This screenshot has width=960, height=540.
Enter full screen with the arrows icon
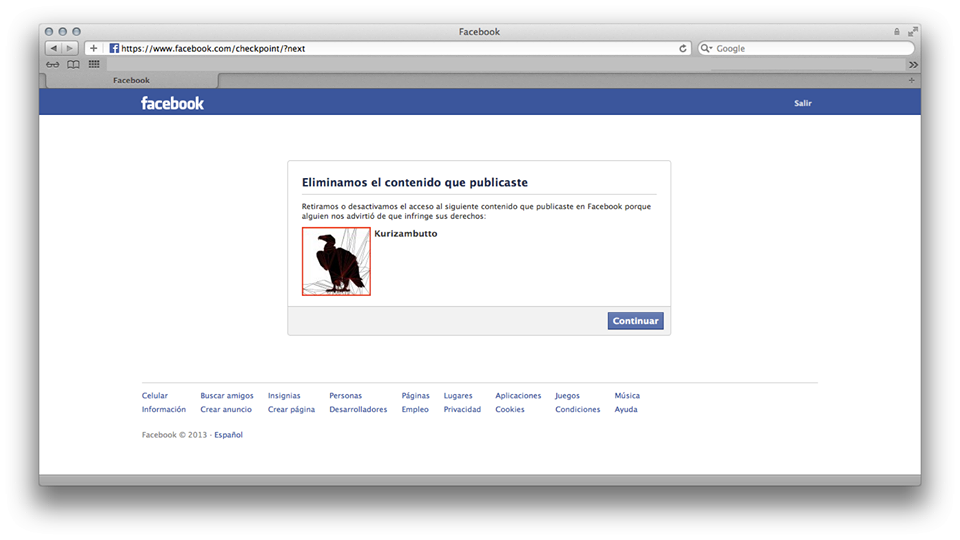912,32
